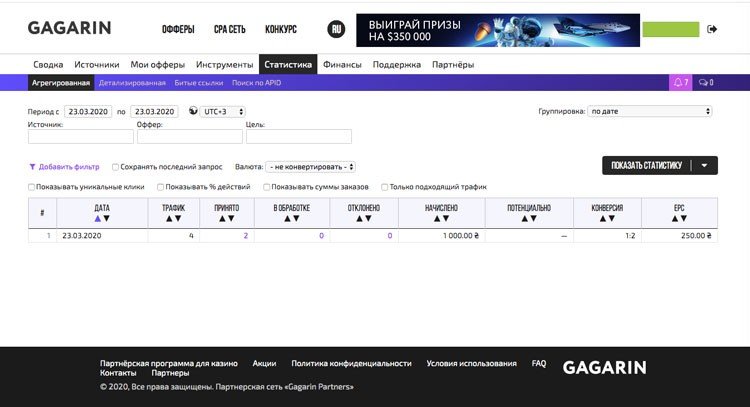Enable Сохранять последний запрос checkbox
Screen dimensions: 750x407
(x=115, y=167)
